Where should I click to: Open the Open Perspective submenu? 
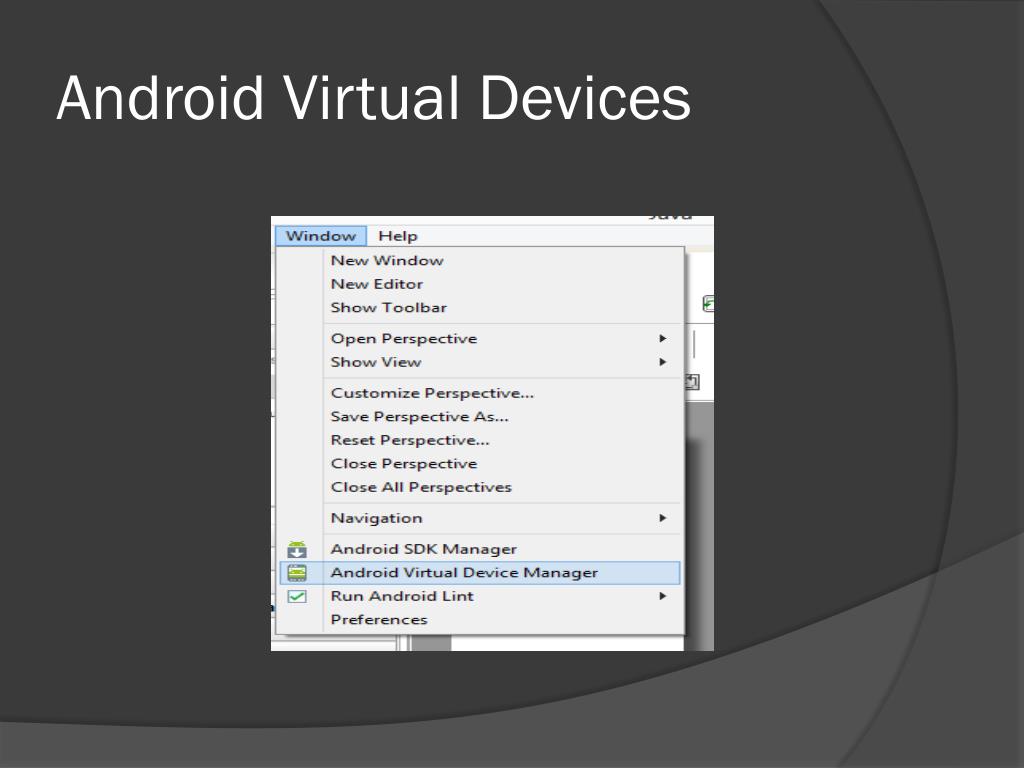[481, 338]
